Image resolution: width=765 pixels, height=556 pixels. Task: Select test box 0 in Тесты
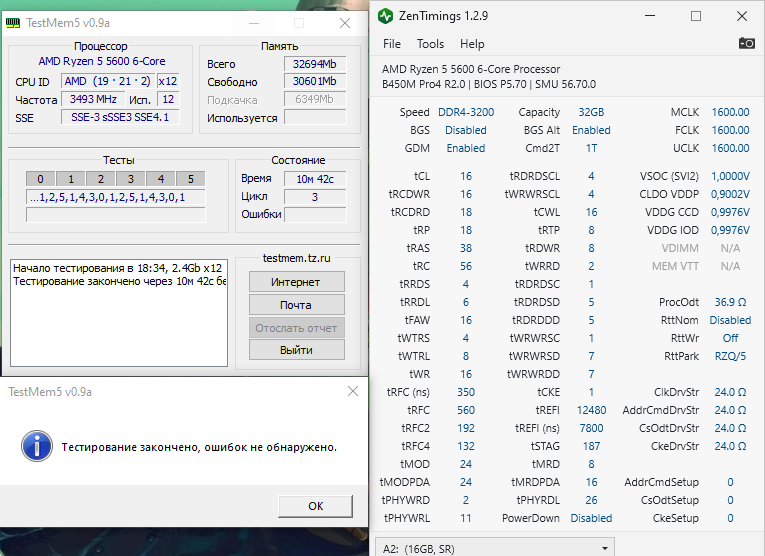(x=40, y=179)
